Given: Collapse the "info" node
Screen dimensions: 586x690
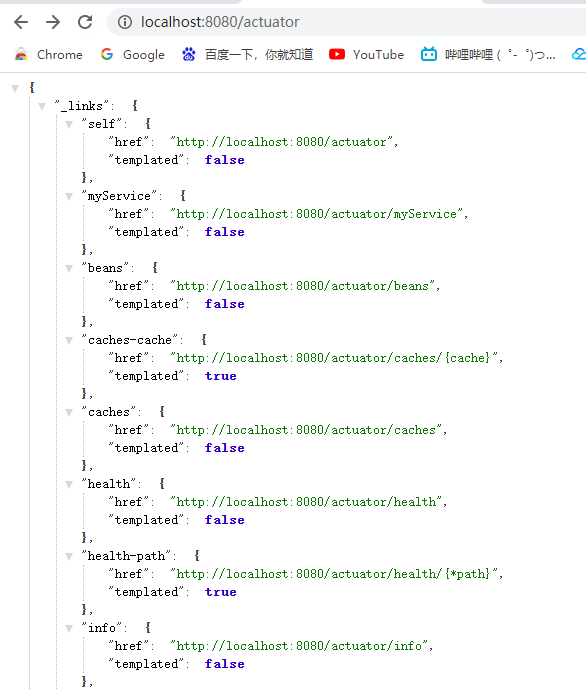Looking at the screenshot, I should click(x=69, y=628).
